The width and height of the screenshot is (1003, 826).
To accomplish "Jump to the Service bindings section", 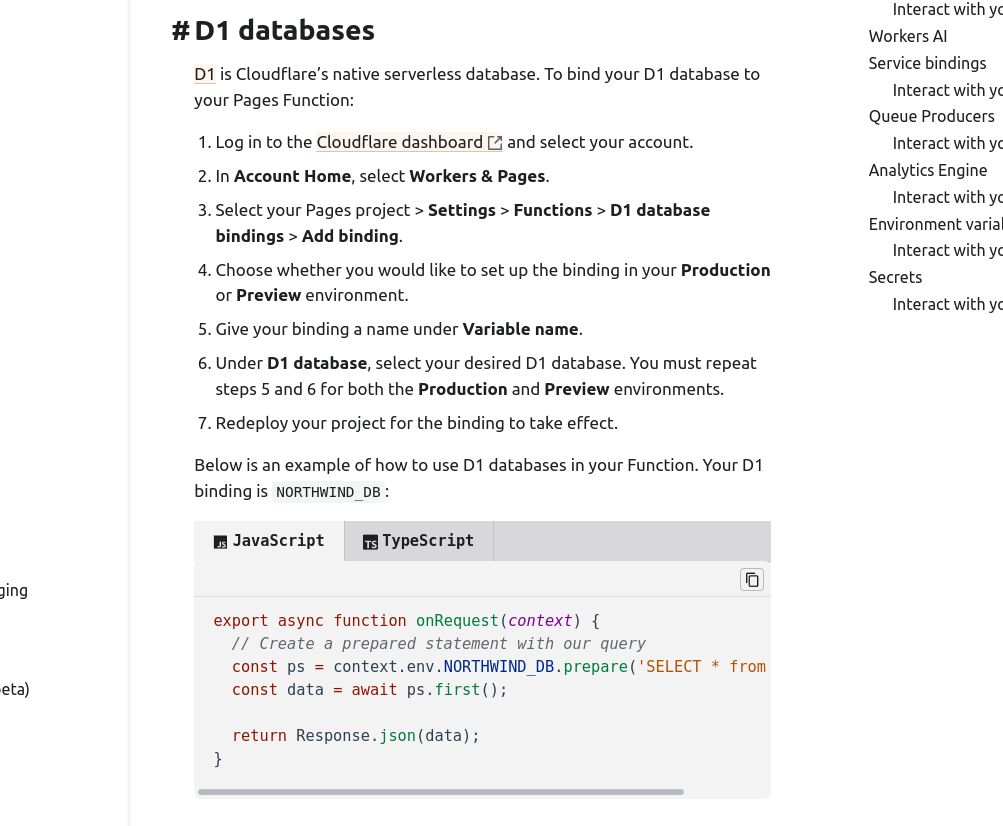I will [927, 63].
